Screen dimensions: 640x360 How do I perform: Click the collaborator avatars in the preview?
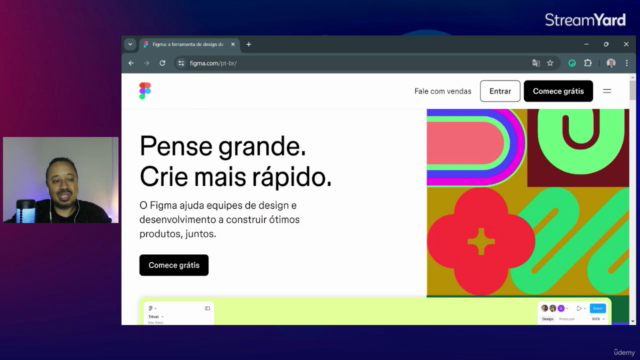click(553, 308)
